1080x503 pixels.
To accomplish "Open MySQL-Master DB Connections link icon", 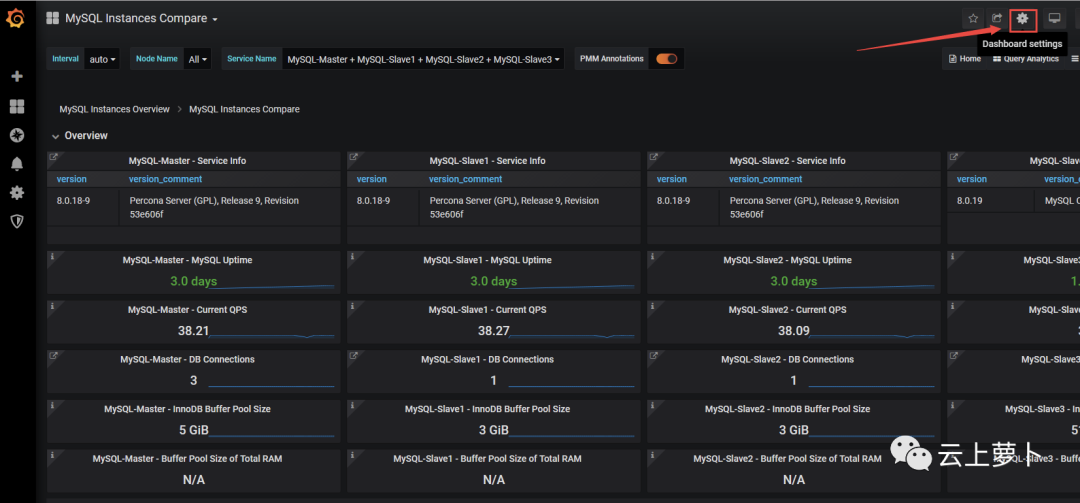I will (x=53, y=356).
